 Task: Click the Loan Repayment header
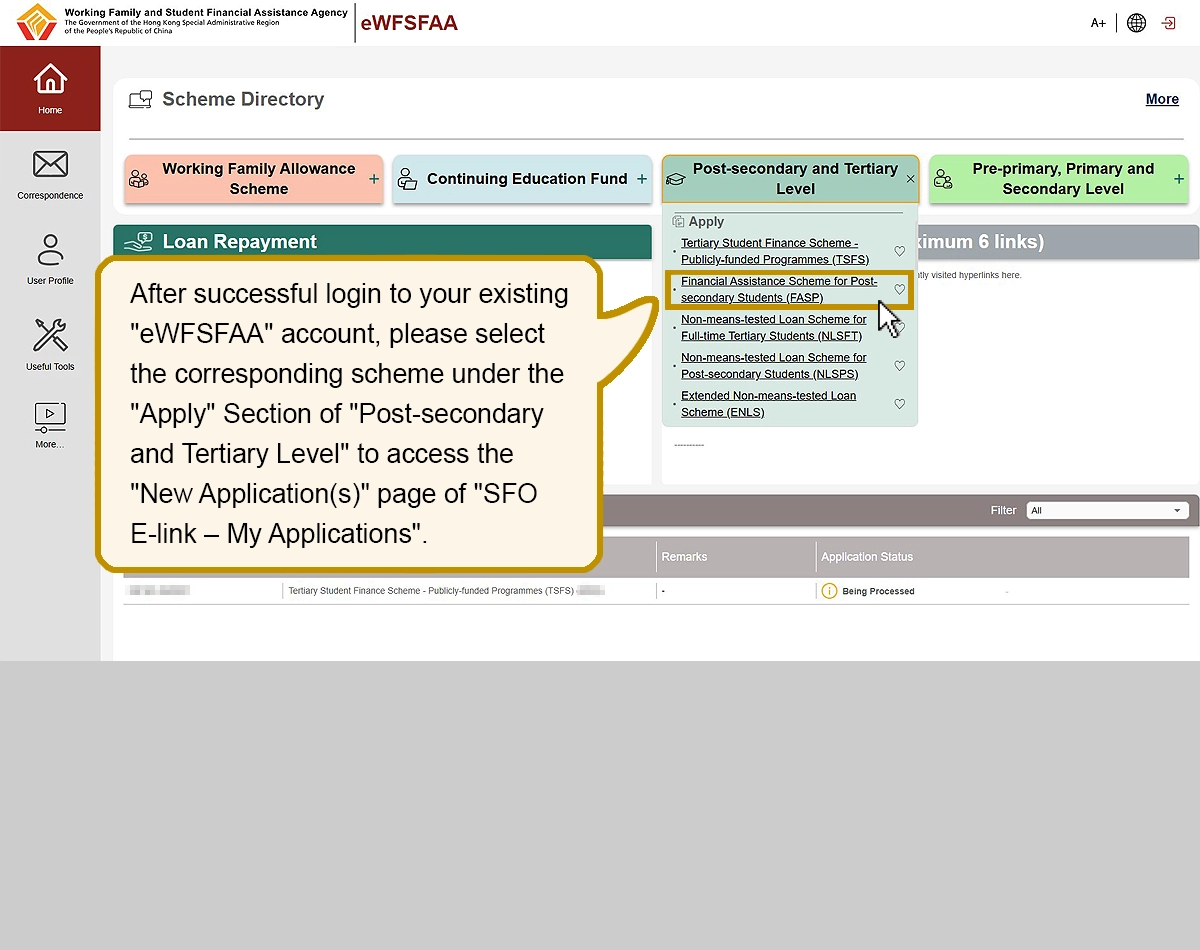pyautogui.click(x=382, y=242)
